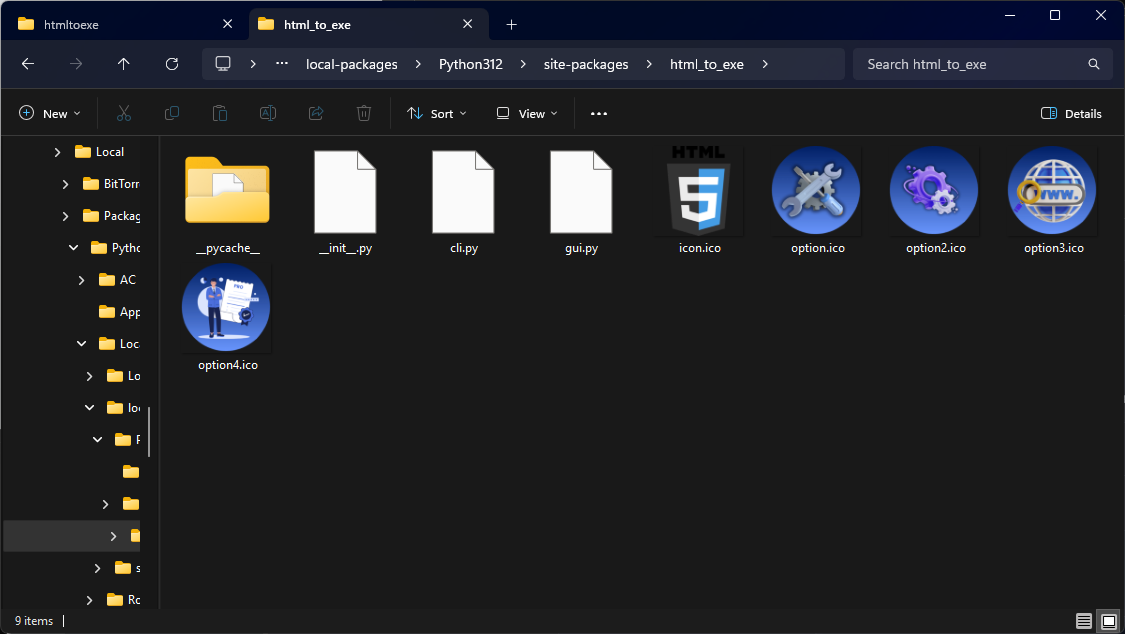Click the Paste icon in the toolbar

pyautogui.click(x=219, y=113)
